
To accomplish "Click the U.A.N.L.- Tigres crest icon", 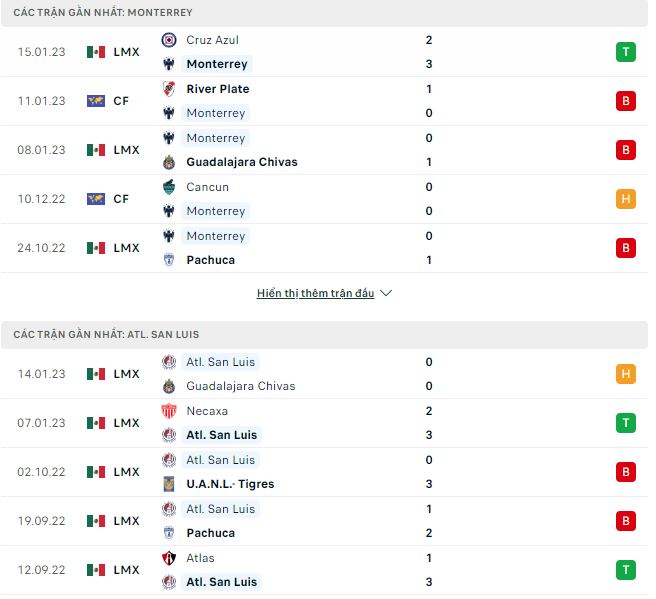I will 169,484.
